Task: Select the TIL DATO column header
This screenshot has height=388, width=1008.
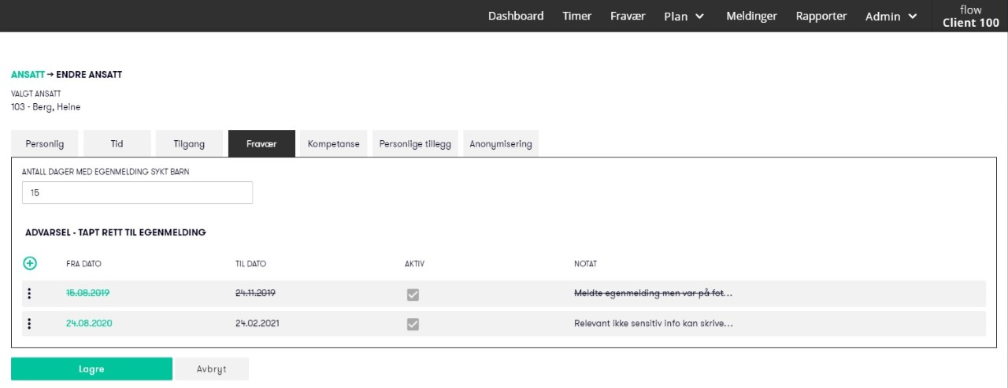Action: (251, 263)
